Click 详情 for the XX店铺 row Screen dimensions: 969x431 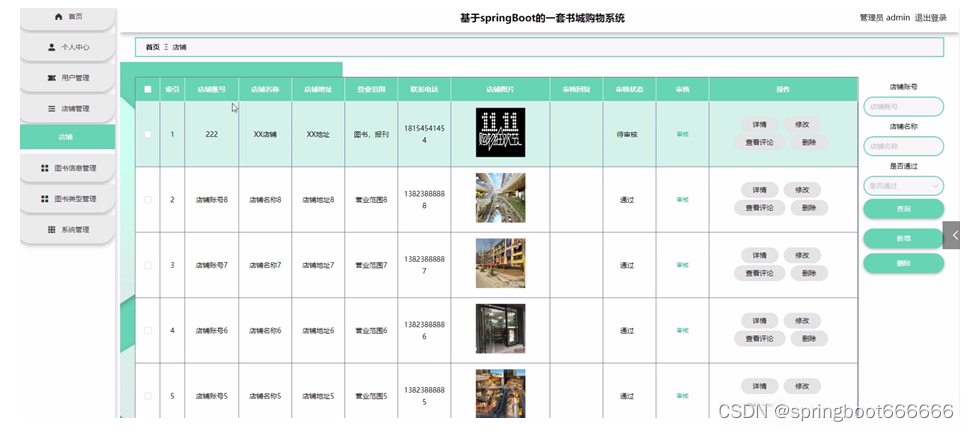760,124
